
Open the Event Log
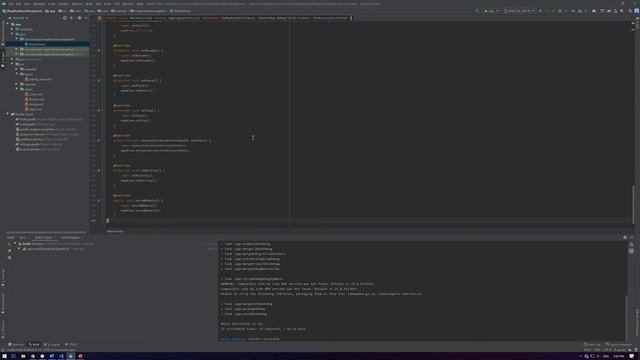(592, 344)
